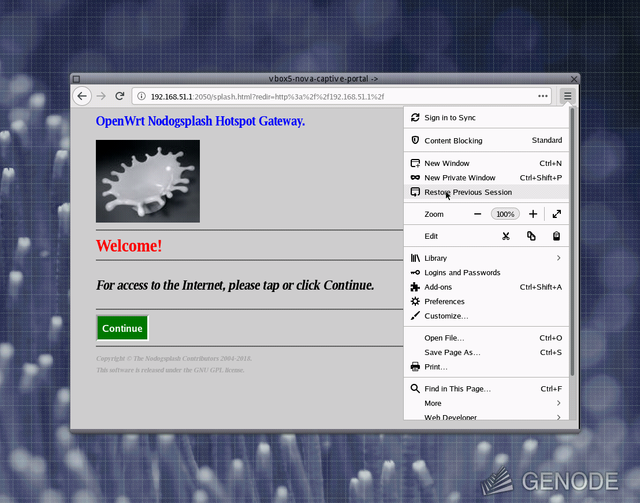Select New Private Window entry

487,178
